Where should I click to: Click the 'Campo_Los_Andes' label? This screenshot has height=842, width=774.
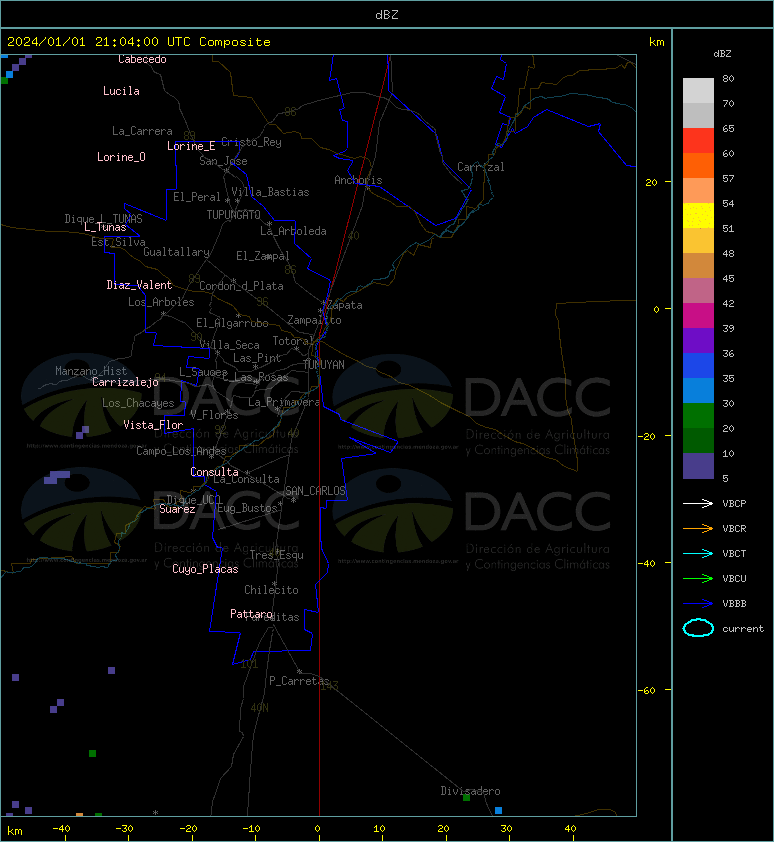pos(181,451)
